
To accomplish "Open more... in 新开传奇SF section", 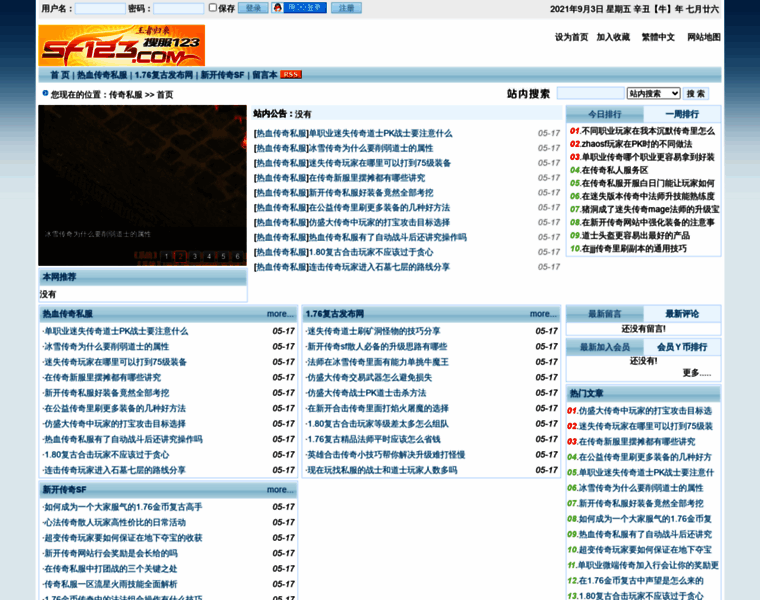I will point(280,490).
